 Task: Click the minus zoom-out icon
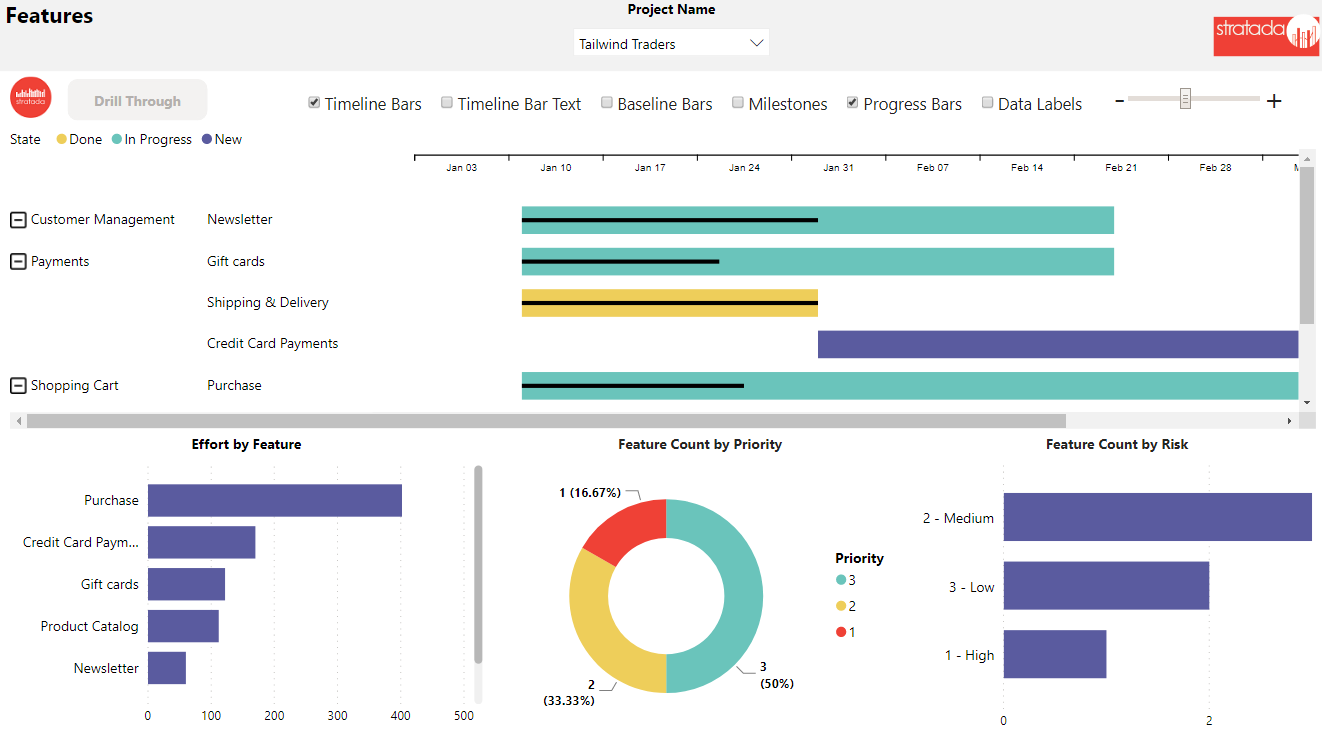pos(1120,100)
